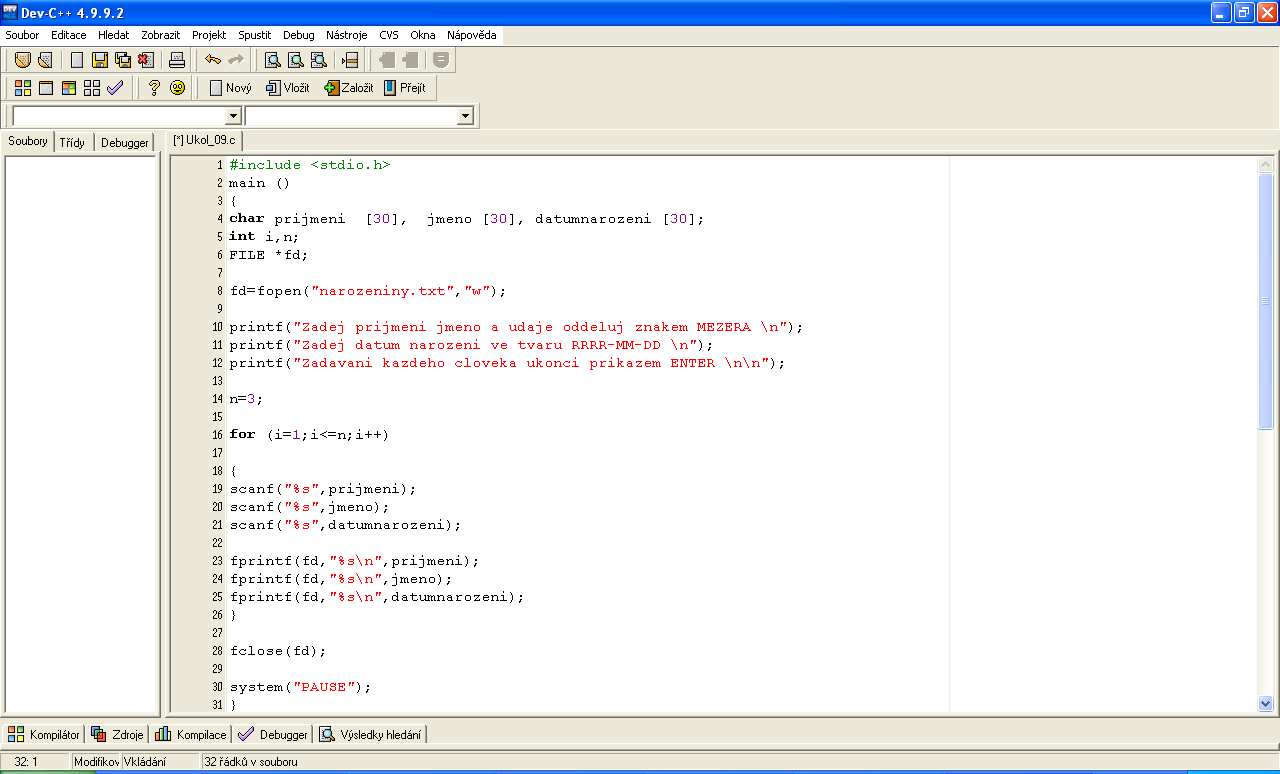The image size is (1280, 774).
Task: Click the Založit bookmark button
Action: point(349,88)
